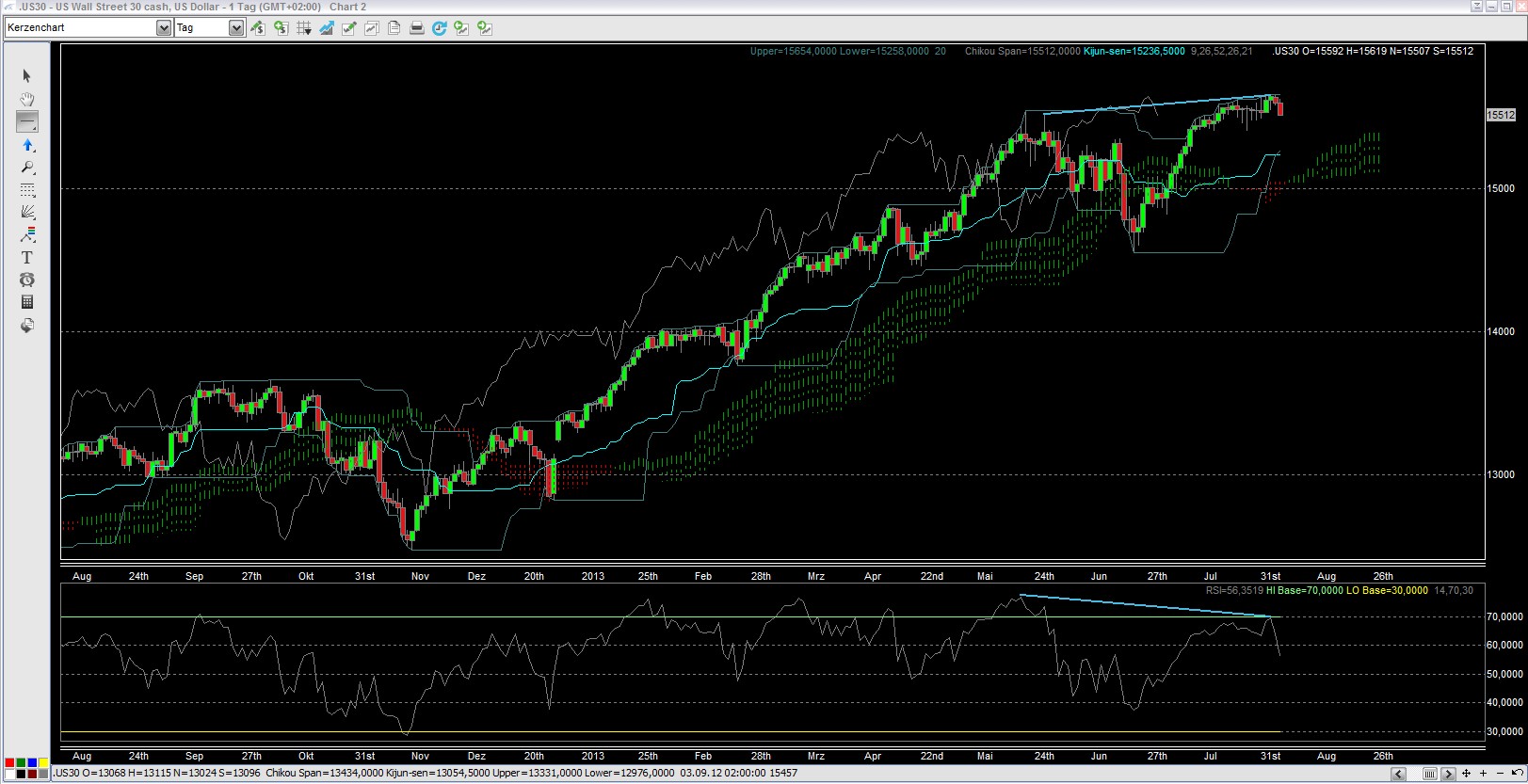
Task: Select the Fibonacci fan lines tool
Action: [26, 213]
